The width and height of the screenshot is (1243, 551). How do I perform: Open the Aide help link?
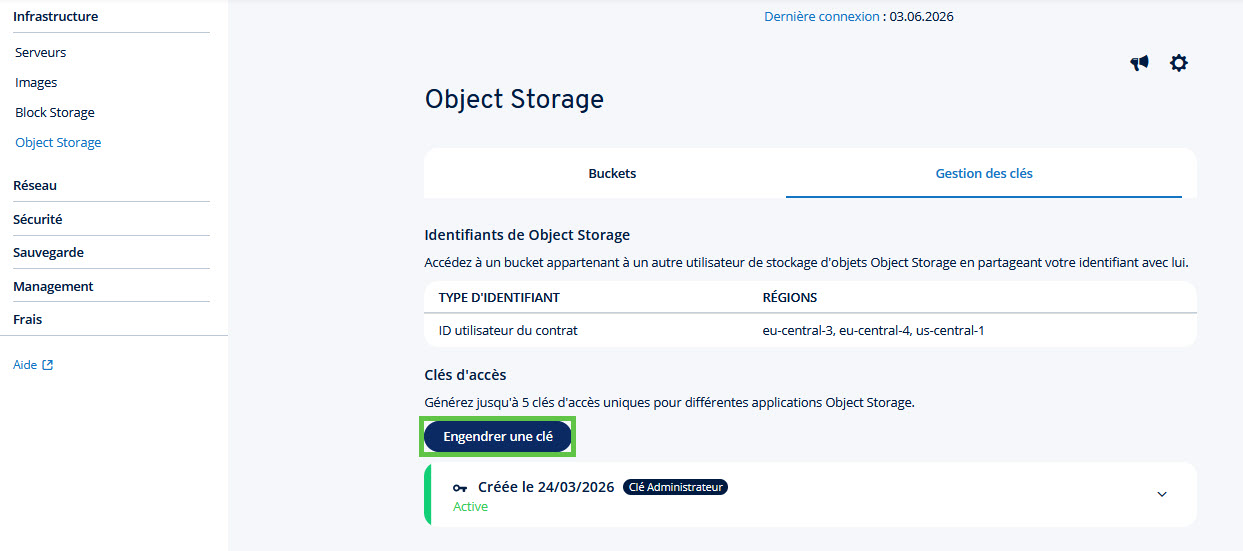click(25, 365)
